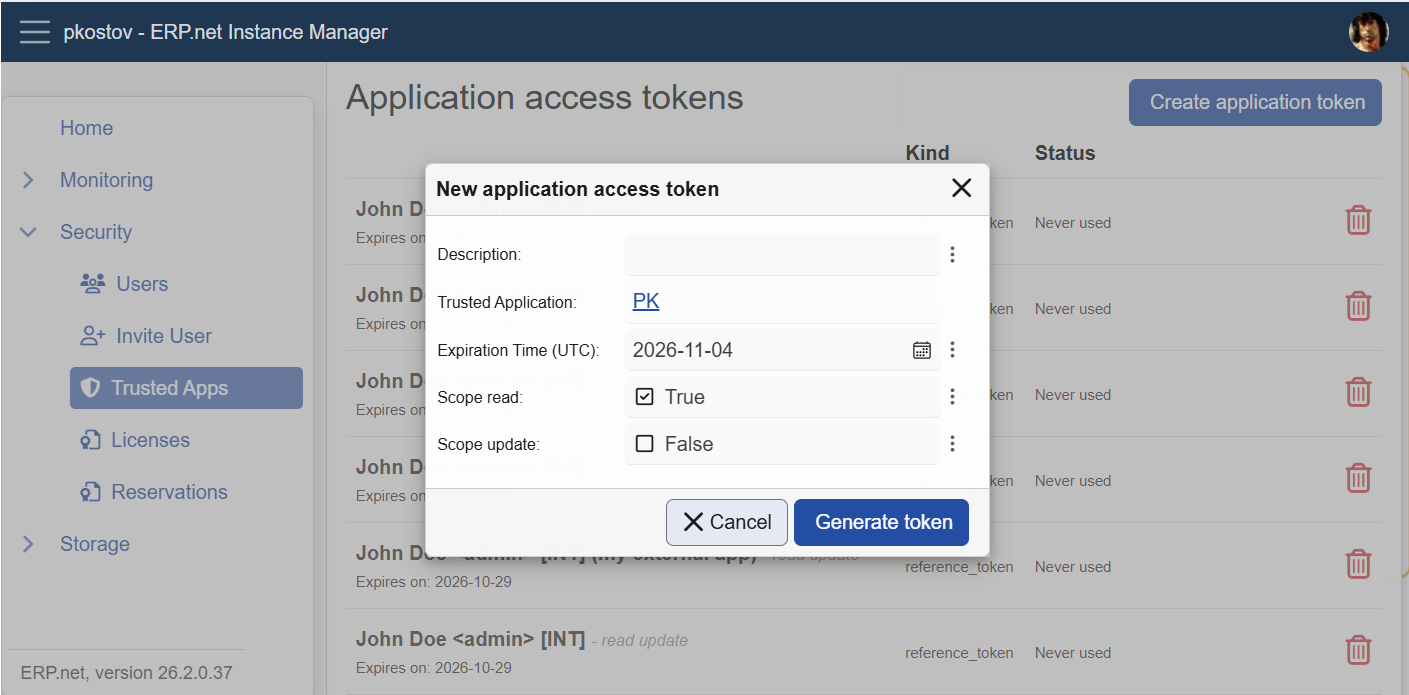Click the Storage label in the sidebar
This screenshot has width=1409, height=695.
[x=95, y=544]
